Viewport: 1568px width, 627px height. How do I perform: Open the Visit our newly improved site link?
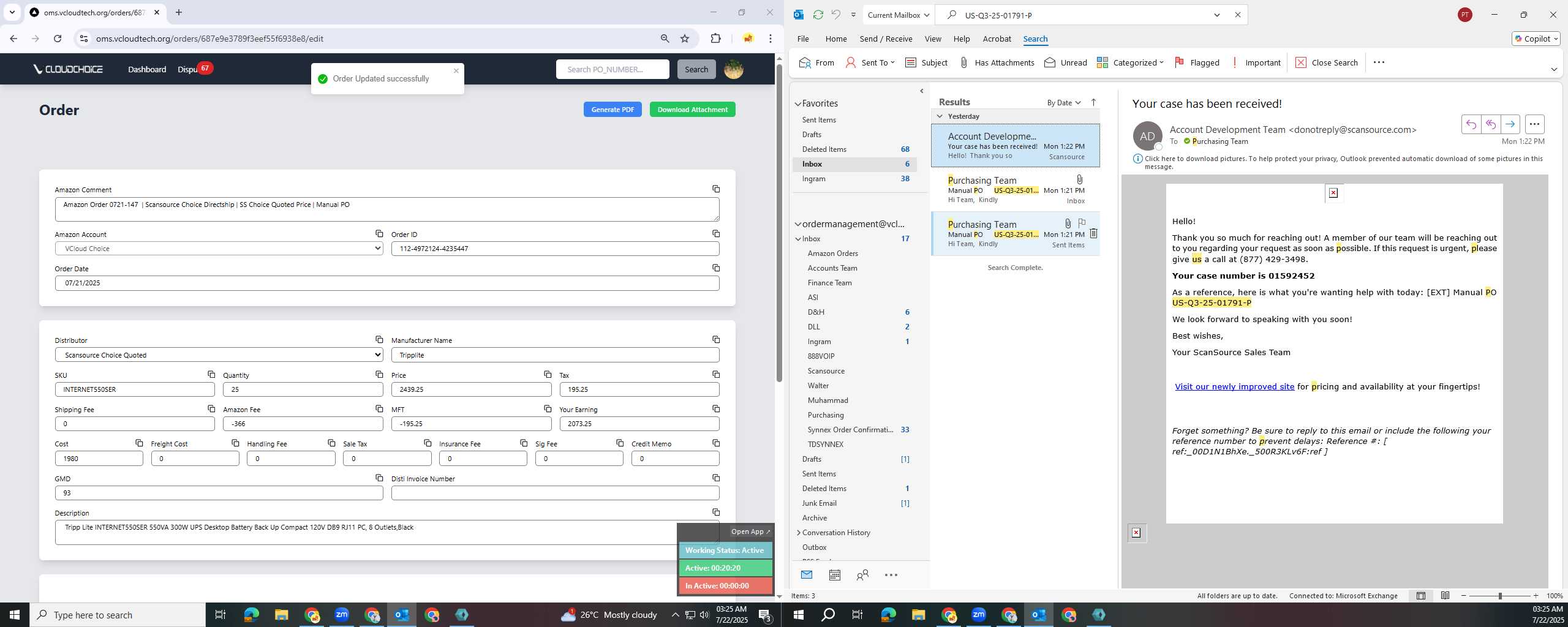(1234, 386)
